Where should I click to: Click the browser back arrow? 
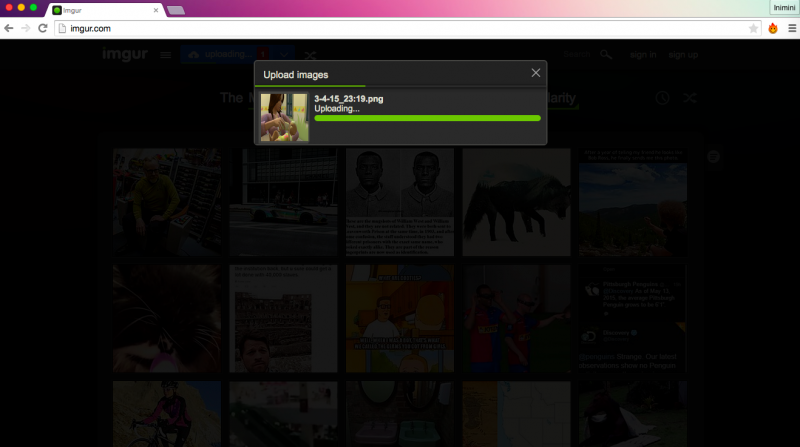[x=9, y=29]
